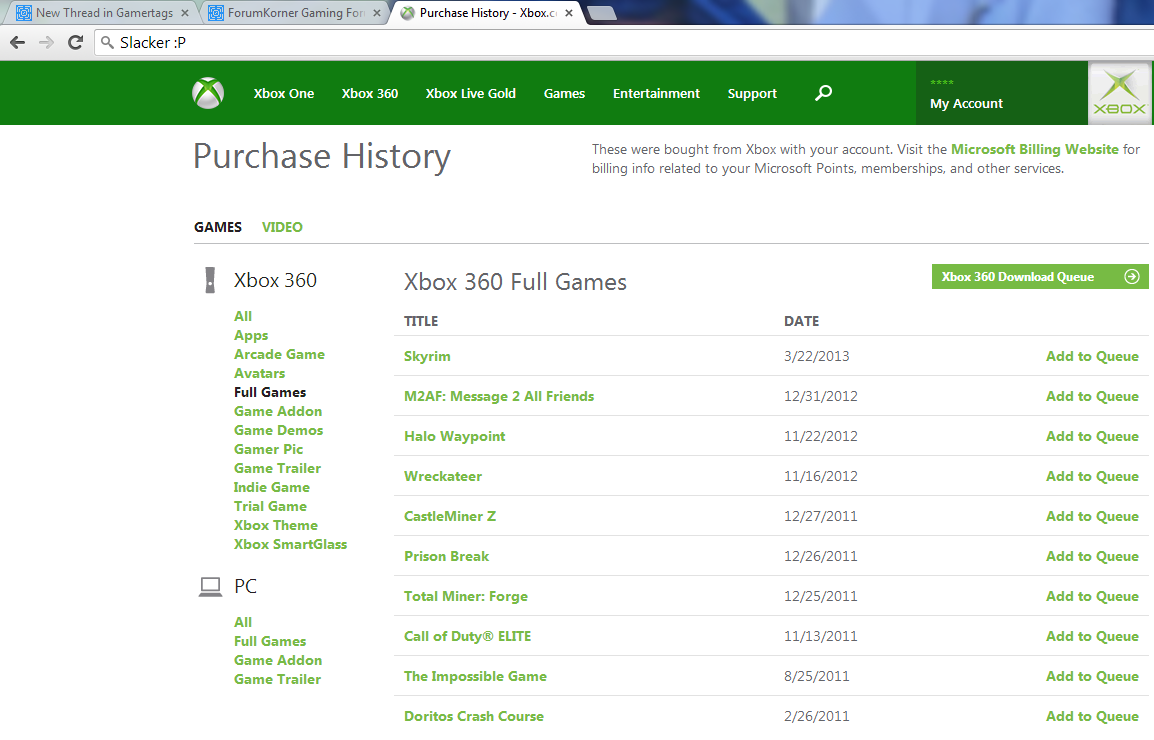This screenshot has width=1154, height=740.
Task: Open M2AF: Message 2 All Friends
Action: (498, 396)
